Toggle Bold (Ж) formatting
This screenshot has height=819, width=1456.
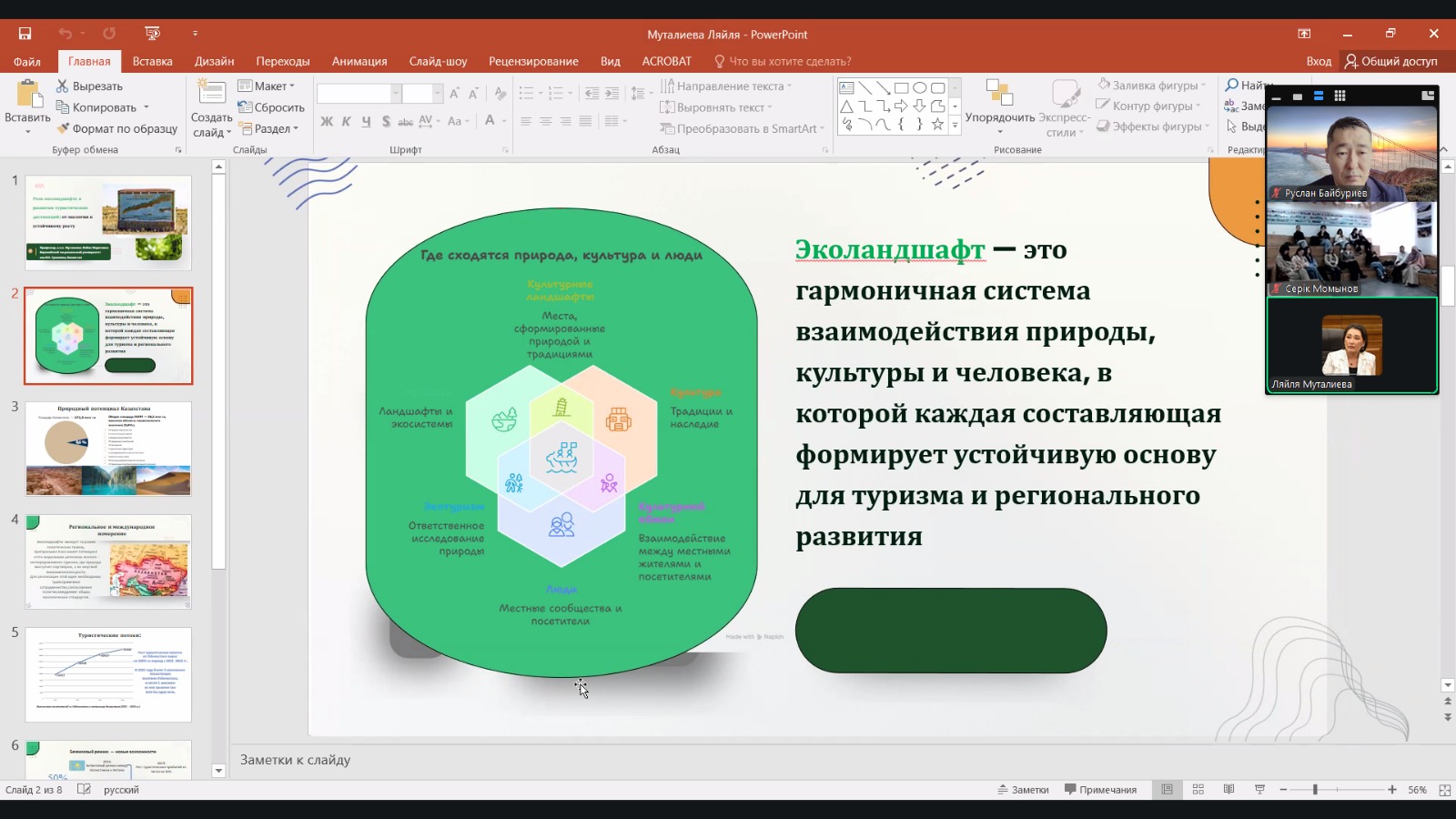pyautogui.click(x=327, y=121)
